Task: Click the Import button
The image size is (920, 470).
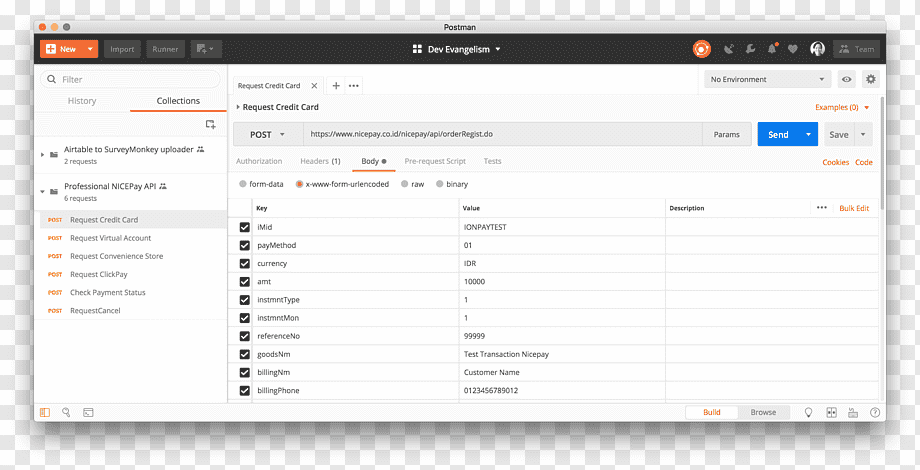Action: [x=122, y=49]
